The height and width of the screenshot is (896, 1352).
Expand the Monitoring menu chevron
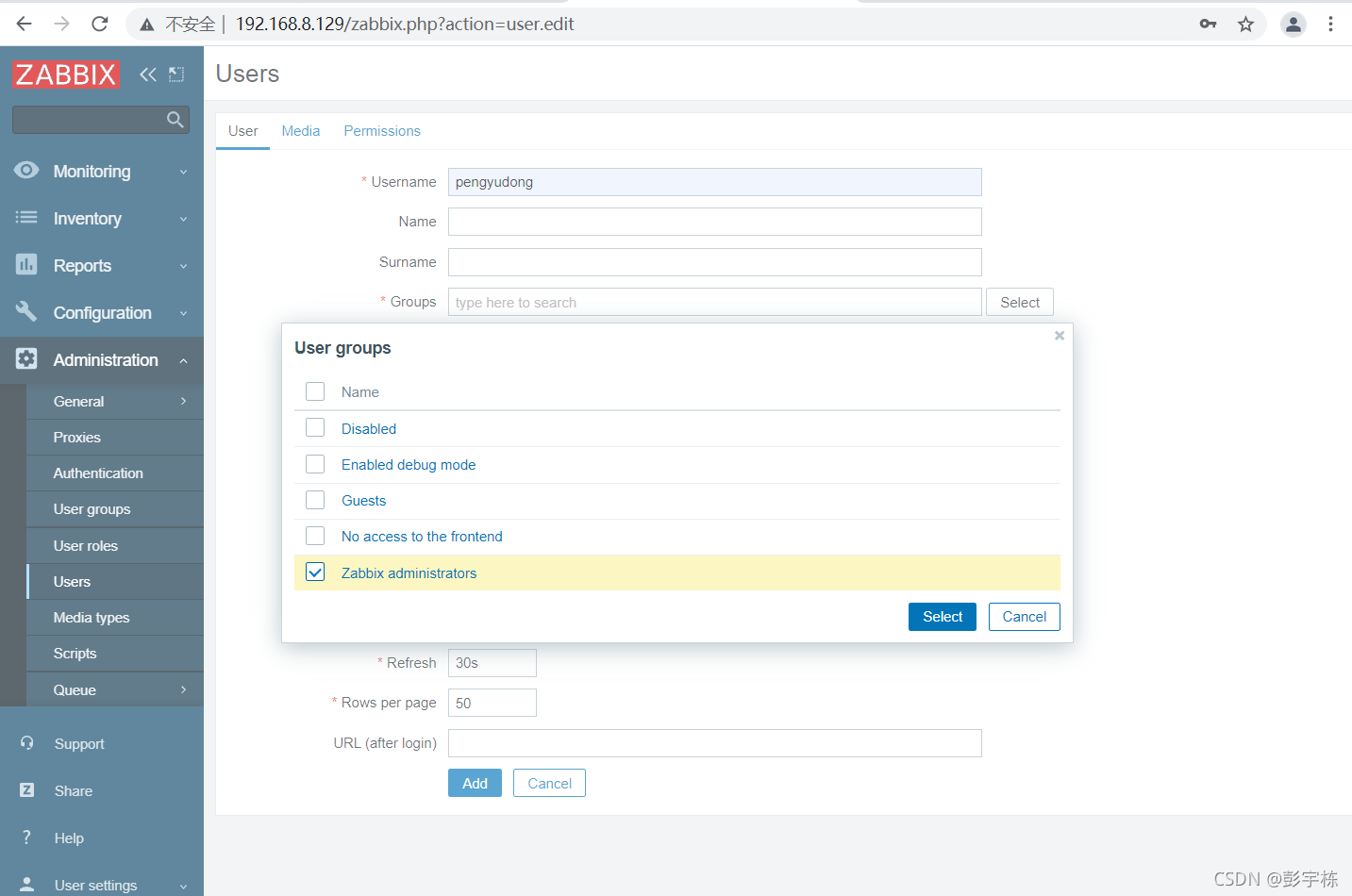click(x=184, y=172)
